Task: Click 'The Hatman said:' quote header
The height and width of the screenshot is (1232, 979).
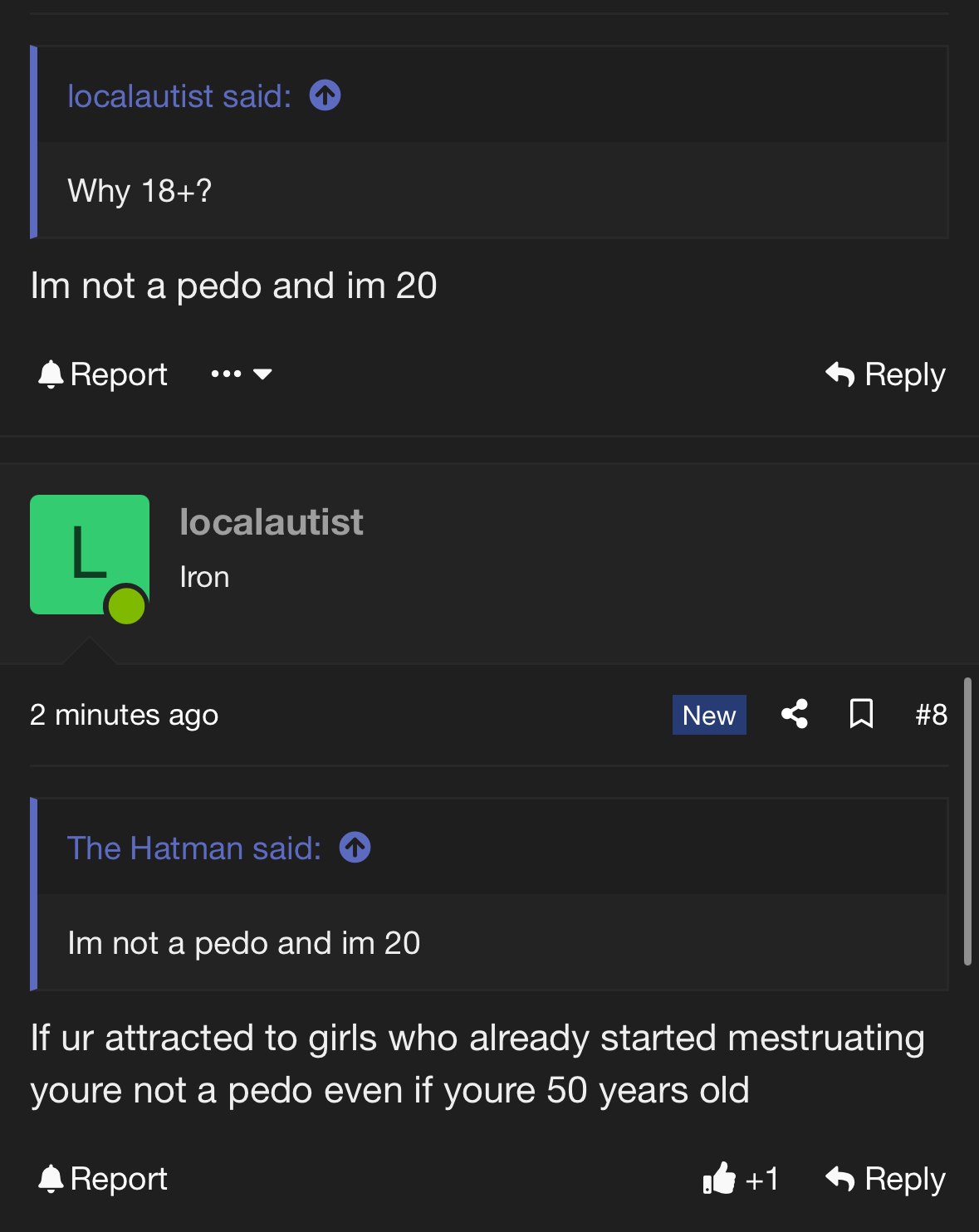Action: pyautogui.click(x=194, y=848)
